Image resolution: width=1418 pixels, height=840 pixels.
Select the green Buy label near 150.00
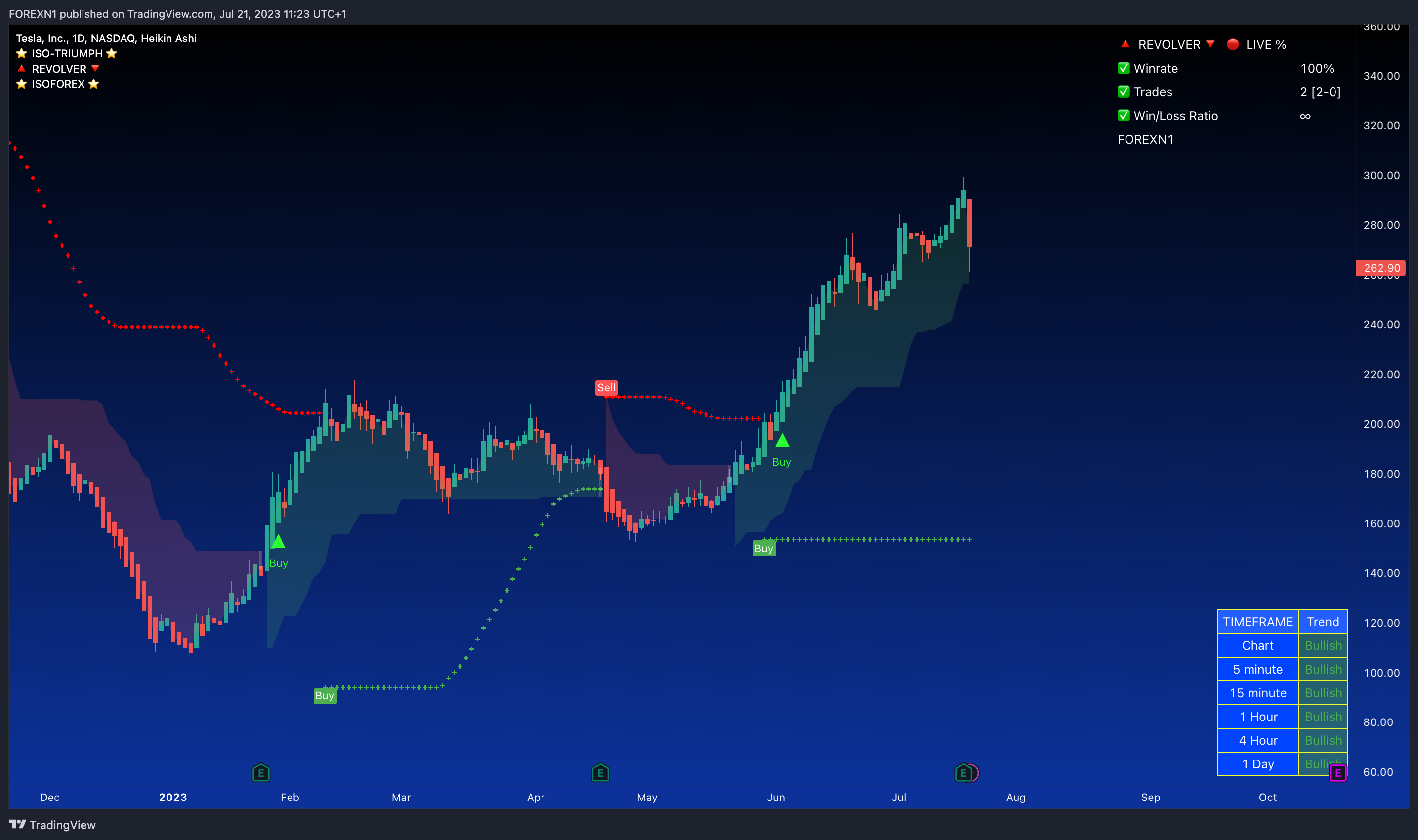pos(763,549)
